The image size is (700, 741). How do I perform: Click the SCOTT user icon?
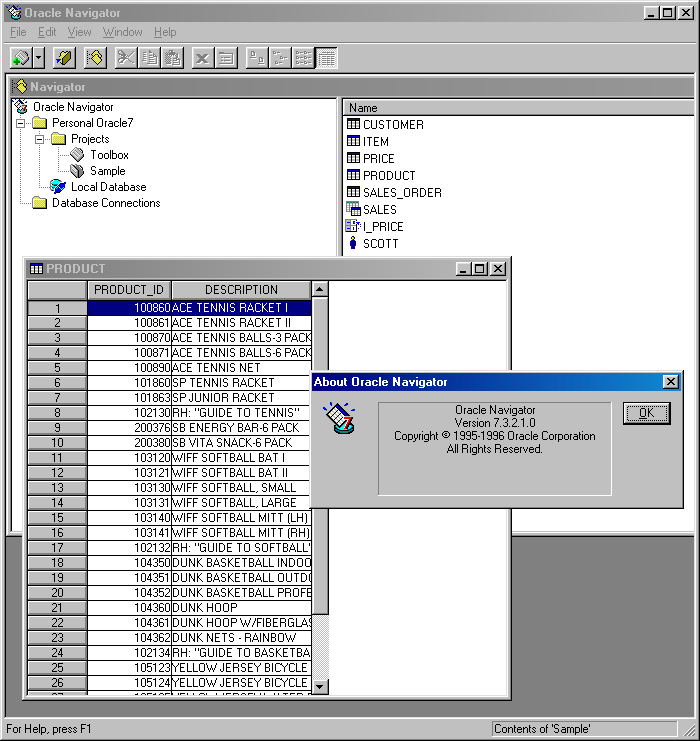[353, 243]
